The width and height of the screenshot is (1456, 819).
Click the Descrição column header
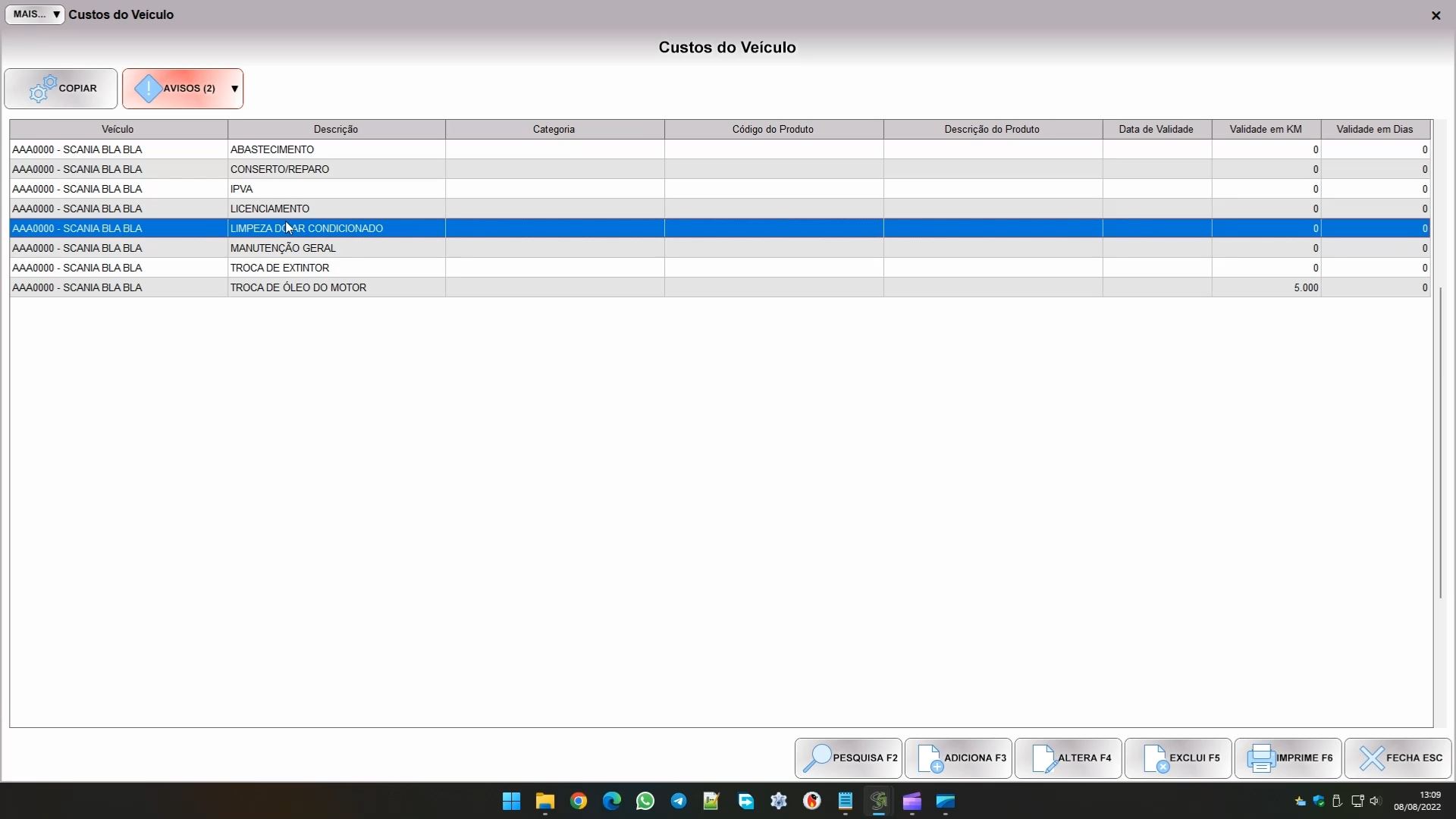point(336,130)
